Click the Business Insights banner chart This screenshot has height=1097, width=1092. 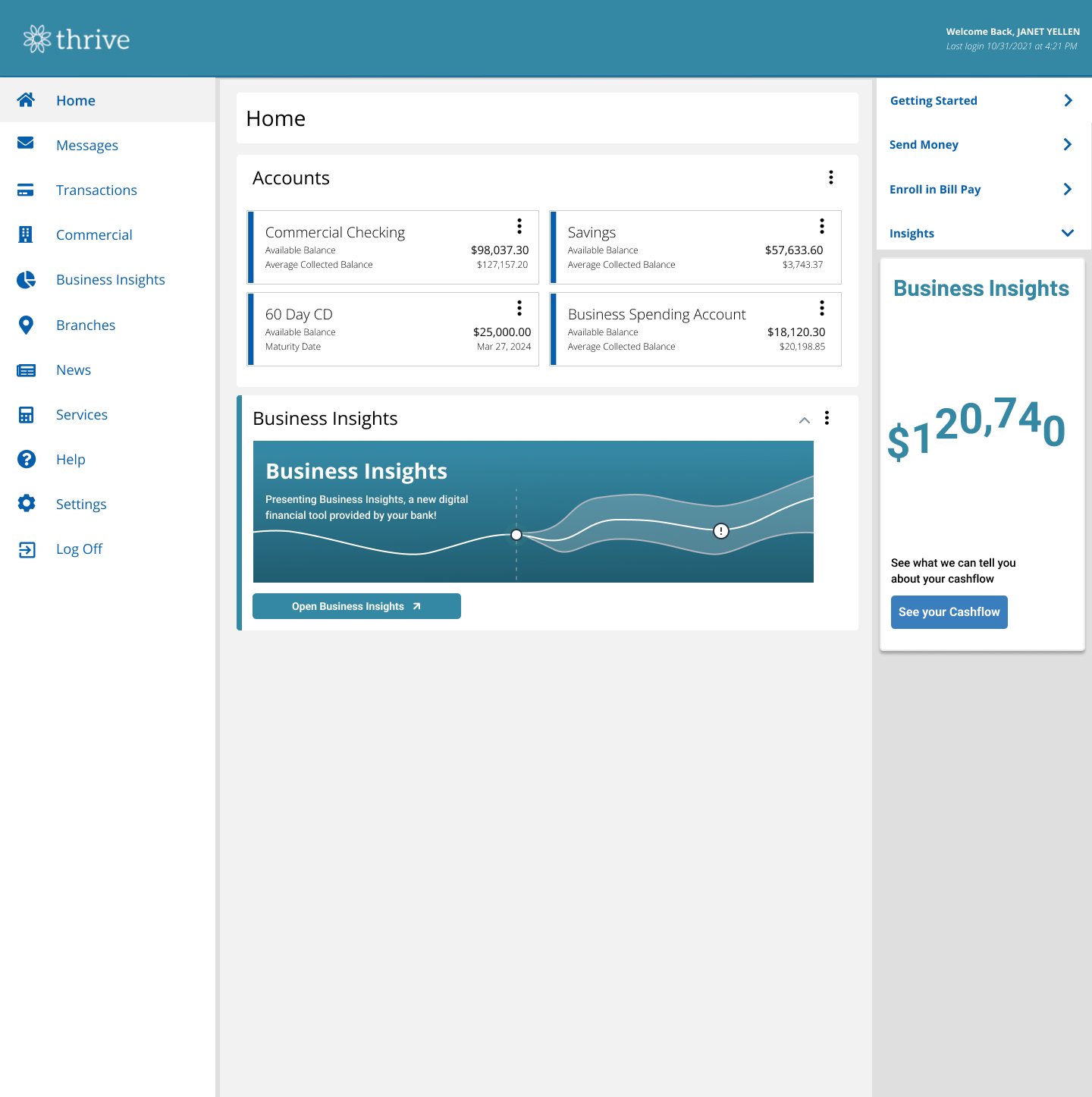(x=533, y=511)
